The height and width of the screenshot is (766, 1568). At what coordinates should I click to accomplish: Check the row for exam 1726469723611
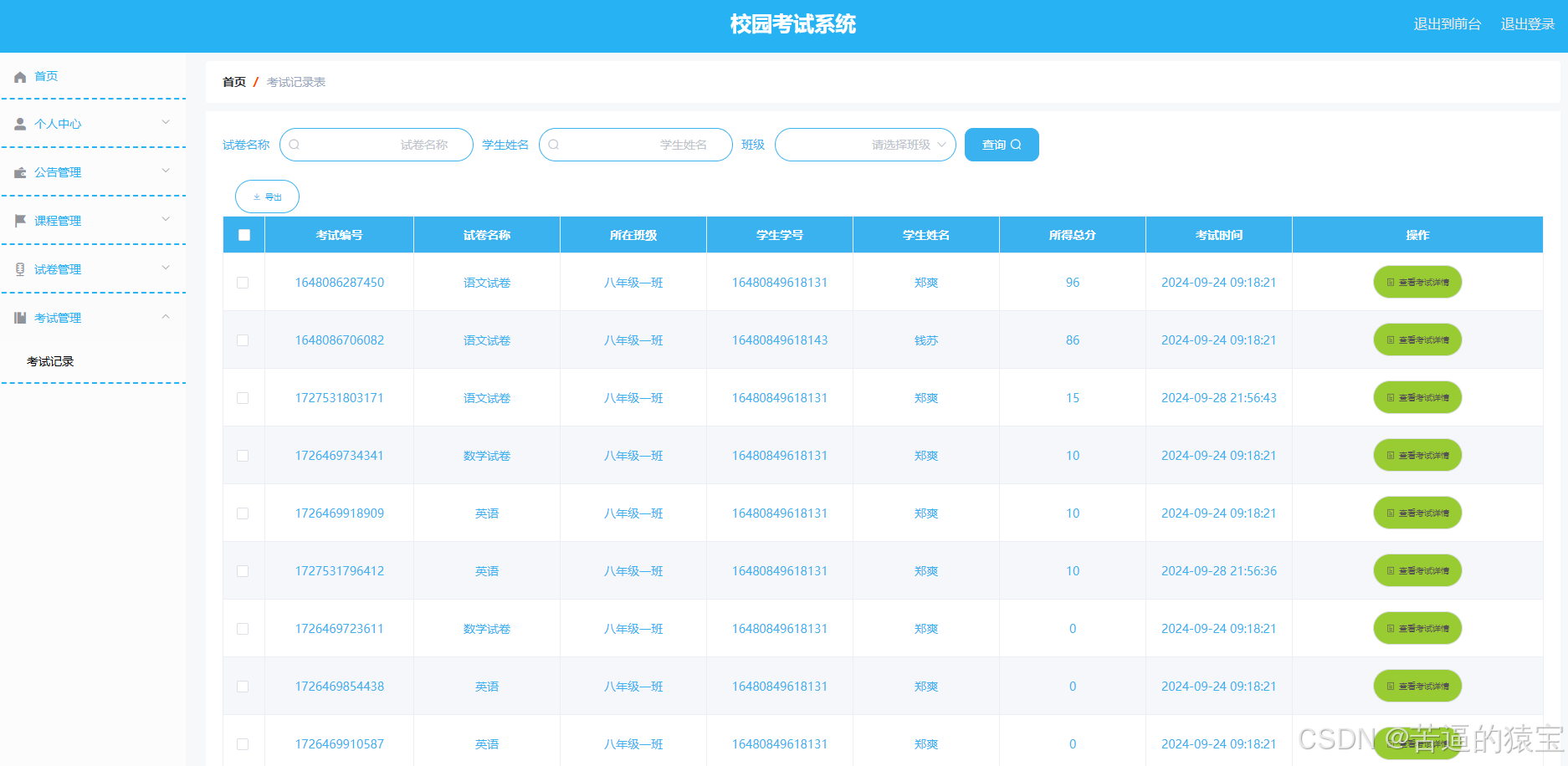pyautogui.click(x=243, y=629)
